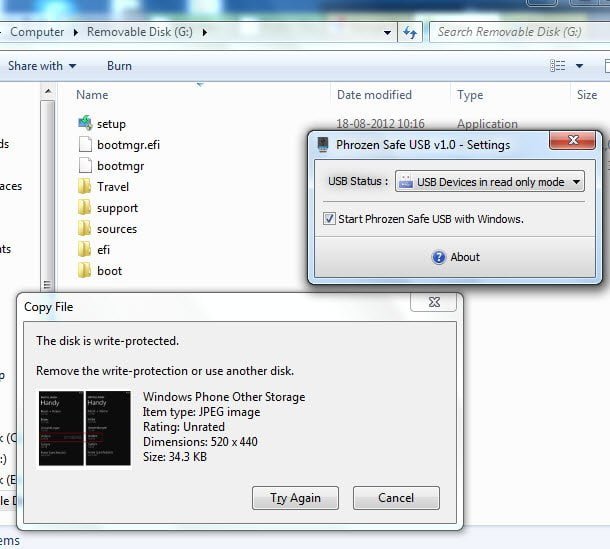The image size is (610, 549).
Task: Click the setup date 18-08-2012 10:16
Action: click(380, 124)
